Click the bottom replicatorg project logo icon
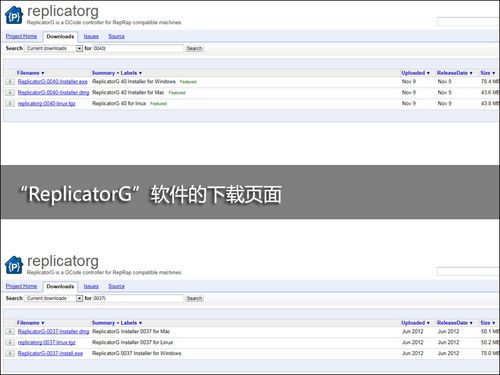Image resolution: width=500 pixels, height=375 pixels. tap(14, 265)
